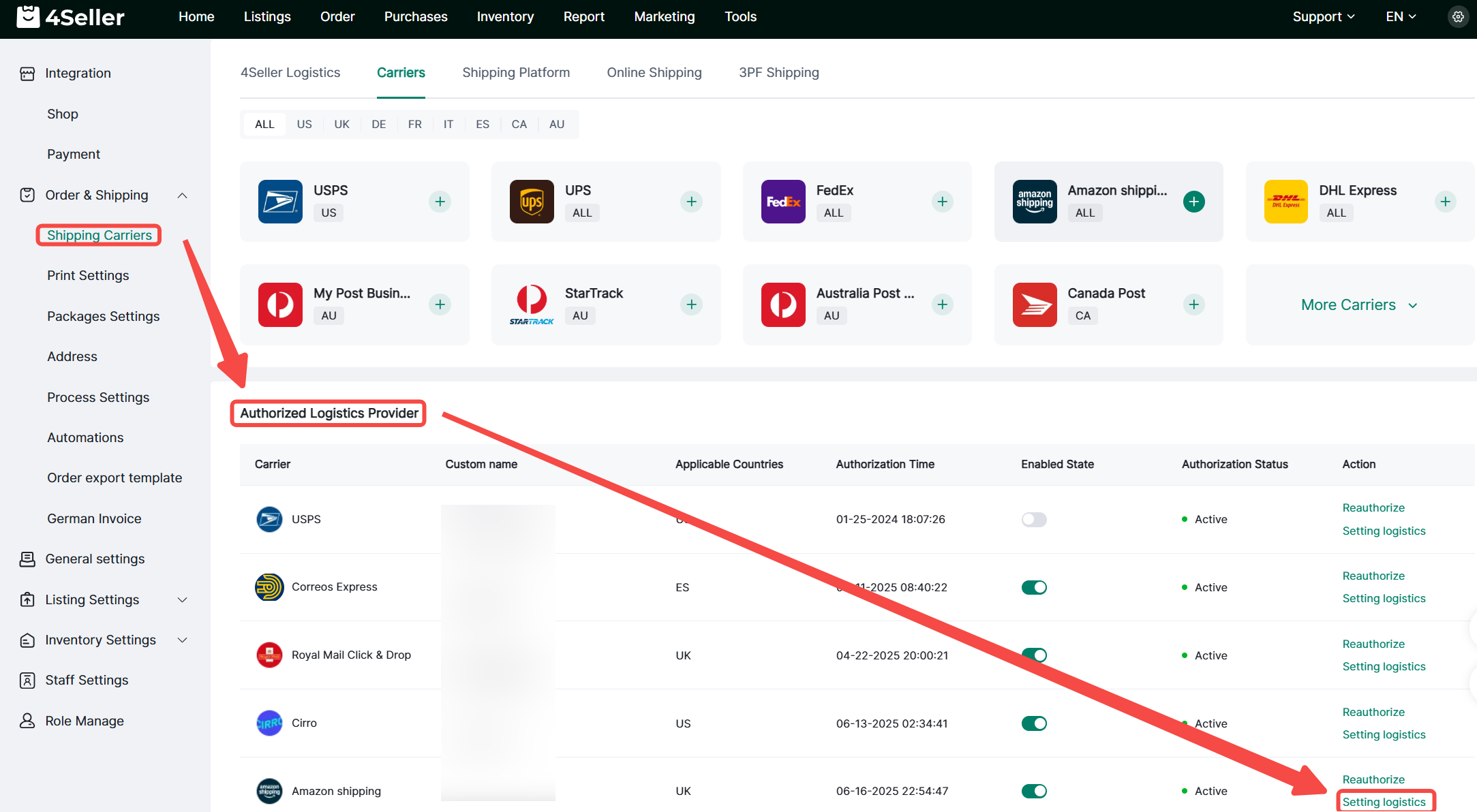The width and height of the screenshot is (1477, 812).
Task: Click the 4Seller logo icon
Action: (28, 17)
